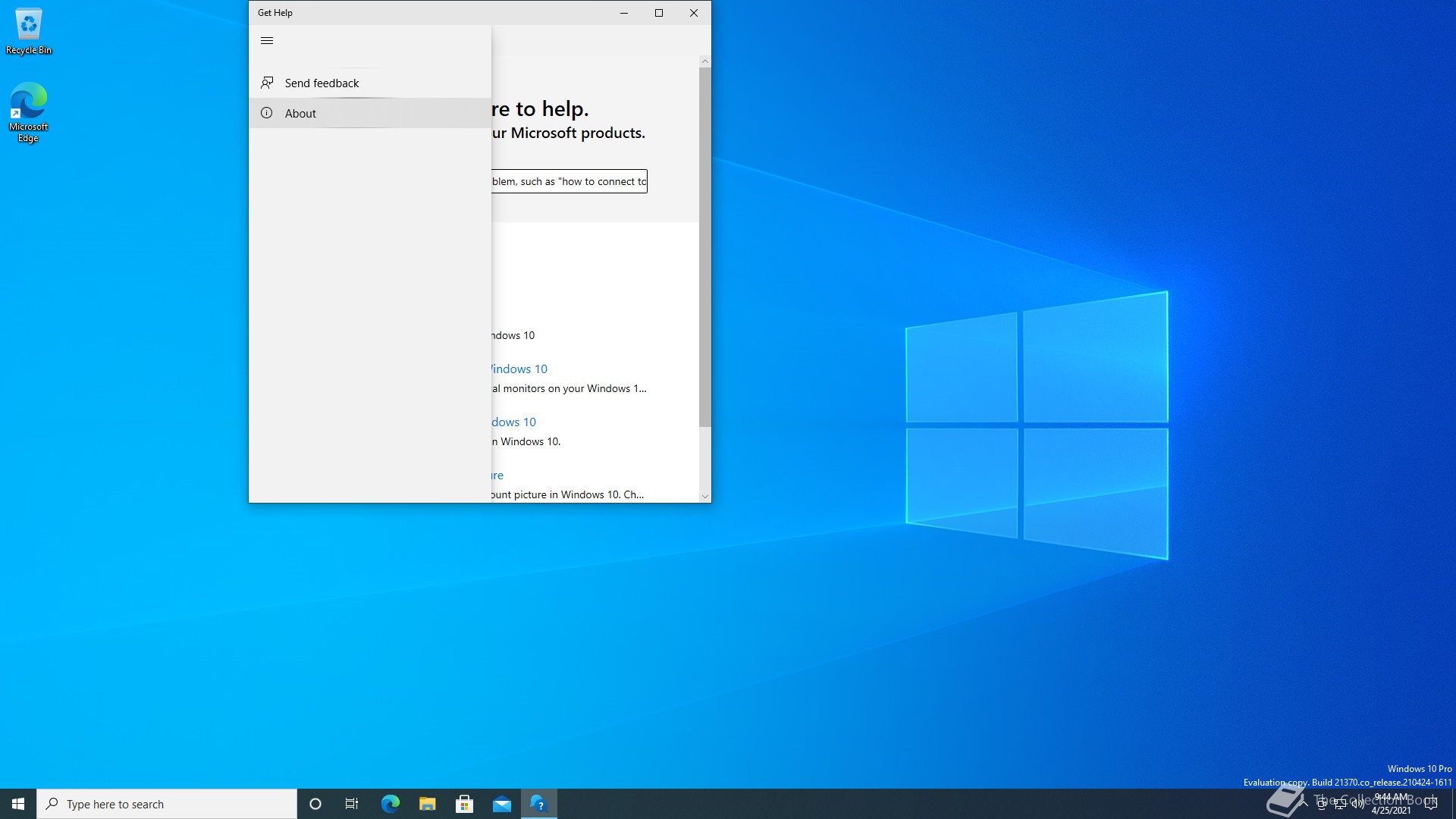The image size is (1456, 819).
Task: Open the 'dows 10' help article link
Action: pos(513,422)
